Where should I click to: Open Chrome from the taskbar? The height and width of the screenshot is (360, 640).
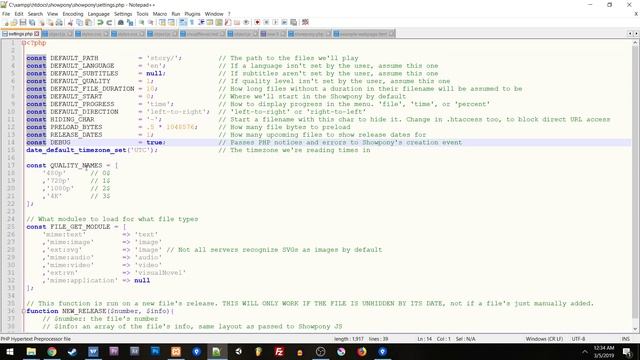pos(52,351)
